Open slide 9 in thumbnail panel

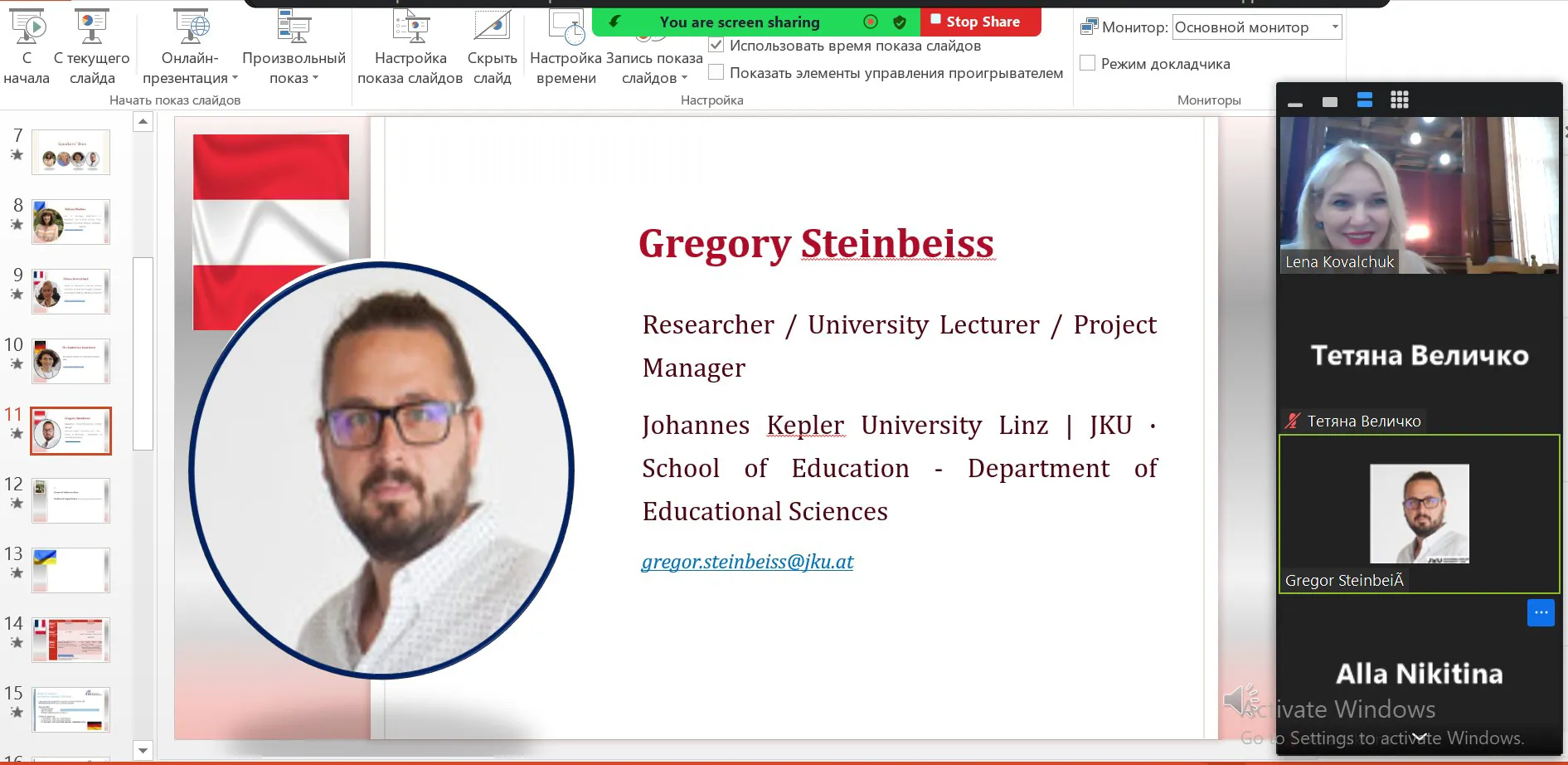(70, 291)
